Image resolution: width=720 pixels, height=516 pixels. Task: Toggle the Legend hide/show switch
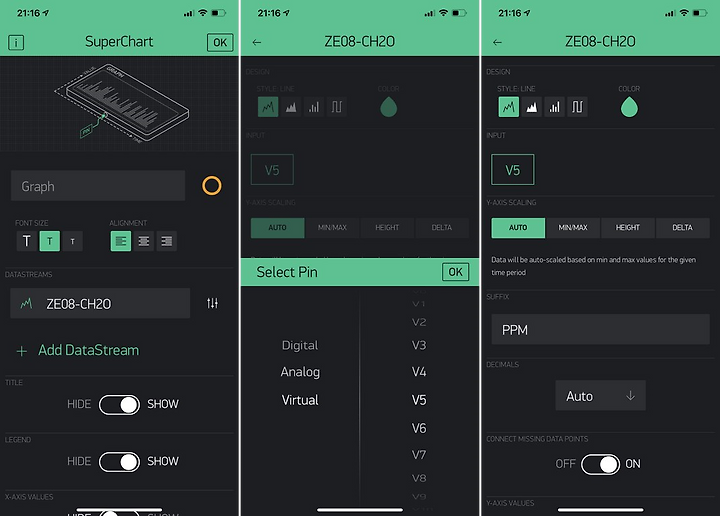click(x=119, y=461)
